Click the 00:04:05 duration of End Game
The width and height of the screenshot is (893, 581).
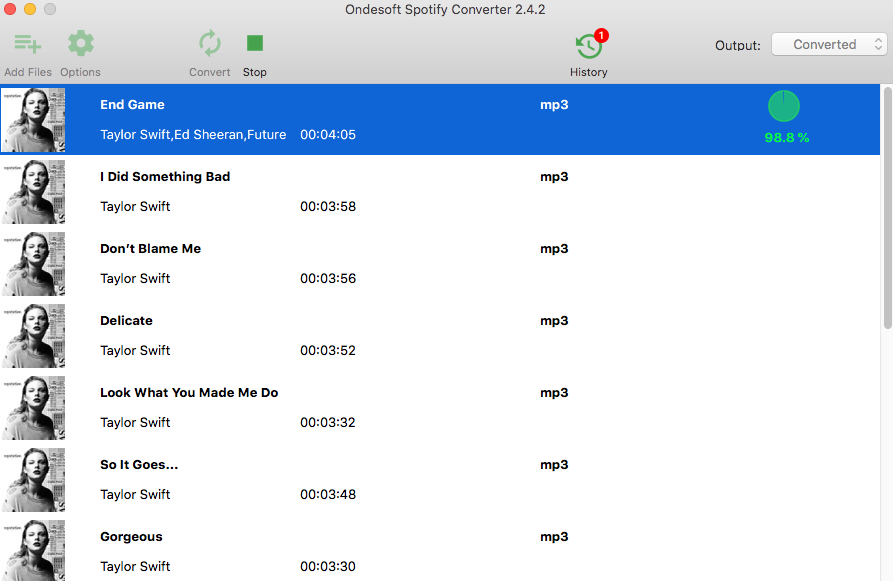[x=328, y=135]
